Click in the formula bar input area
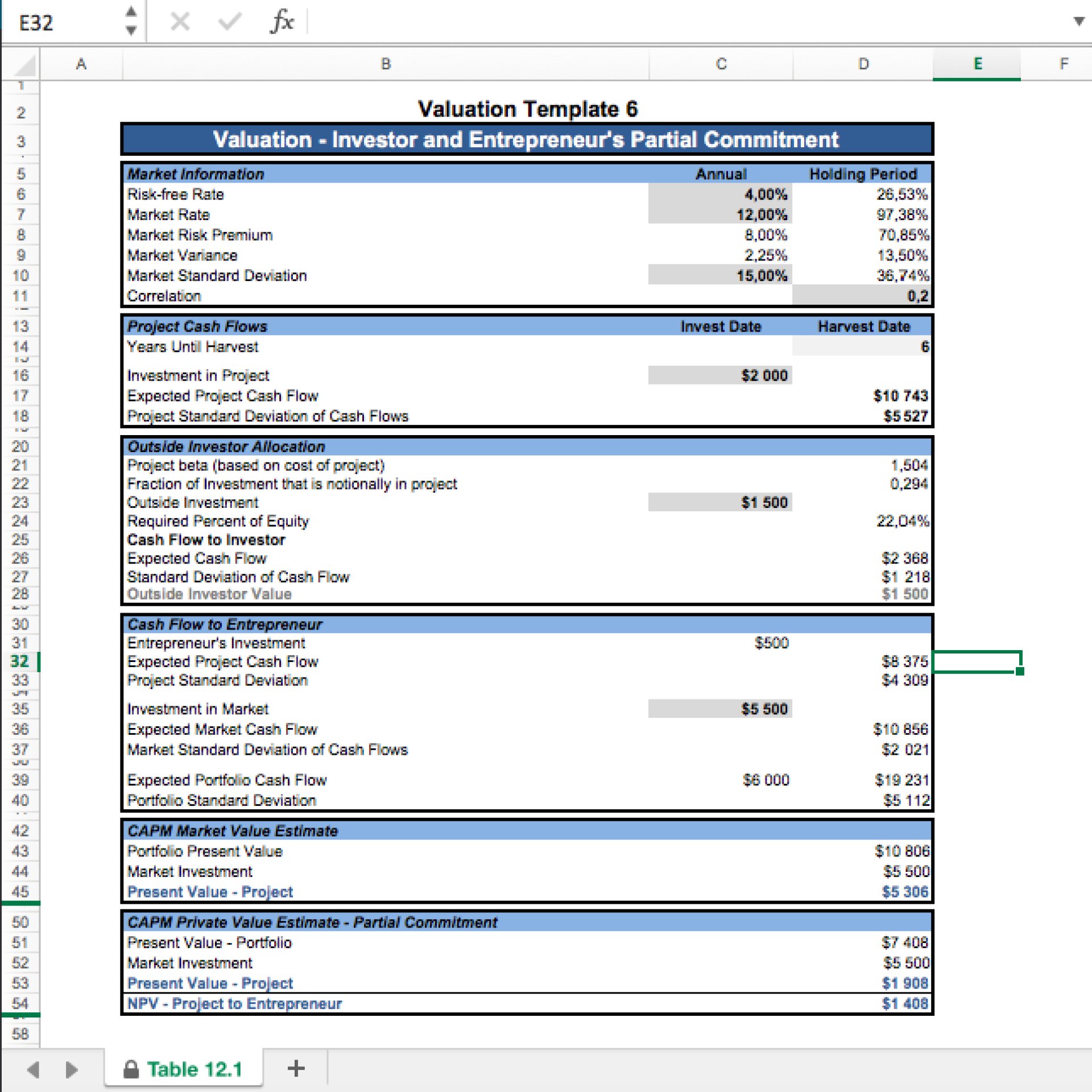 coord(688,22)
